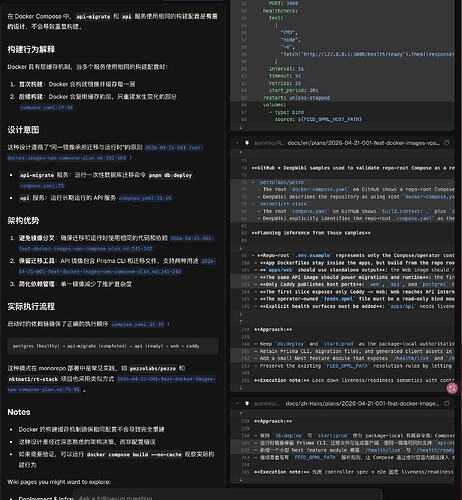
Task: Click the 实际执行流程 heading
Action: 31,306
